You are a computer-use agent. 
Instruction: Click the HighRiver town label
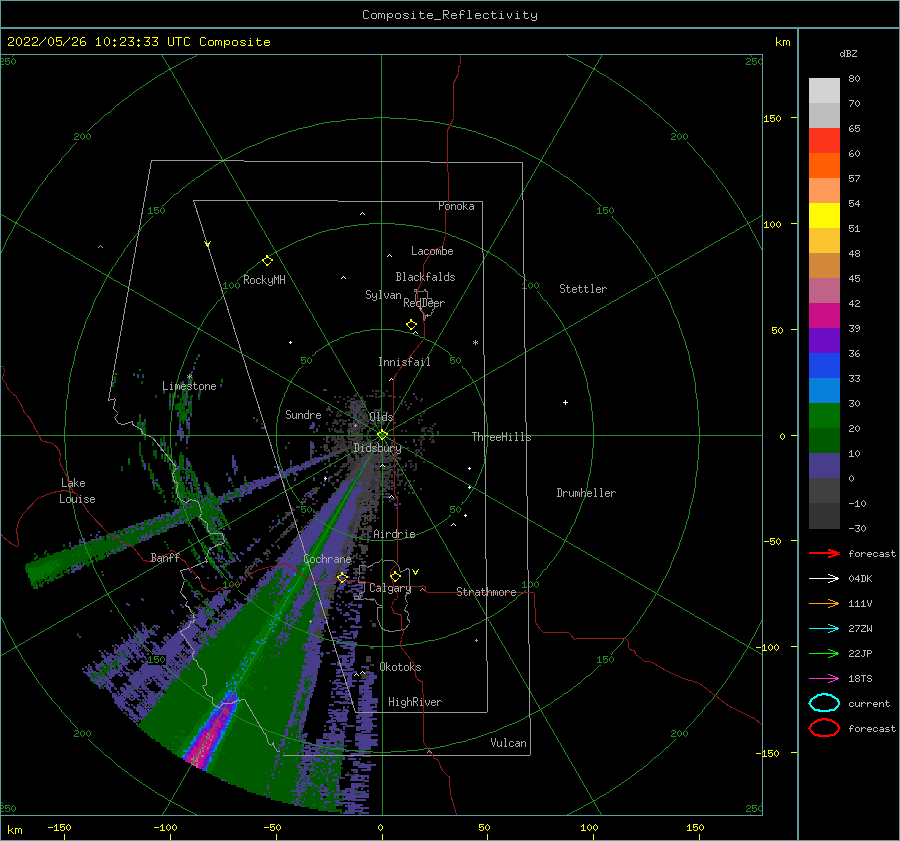(x=415, y=702)
